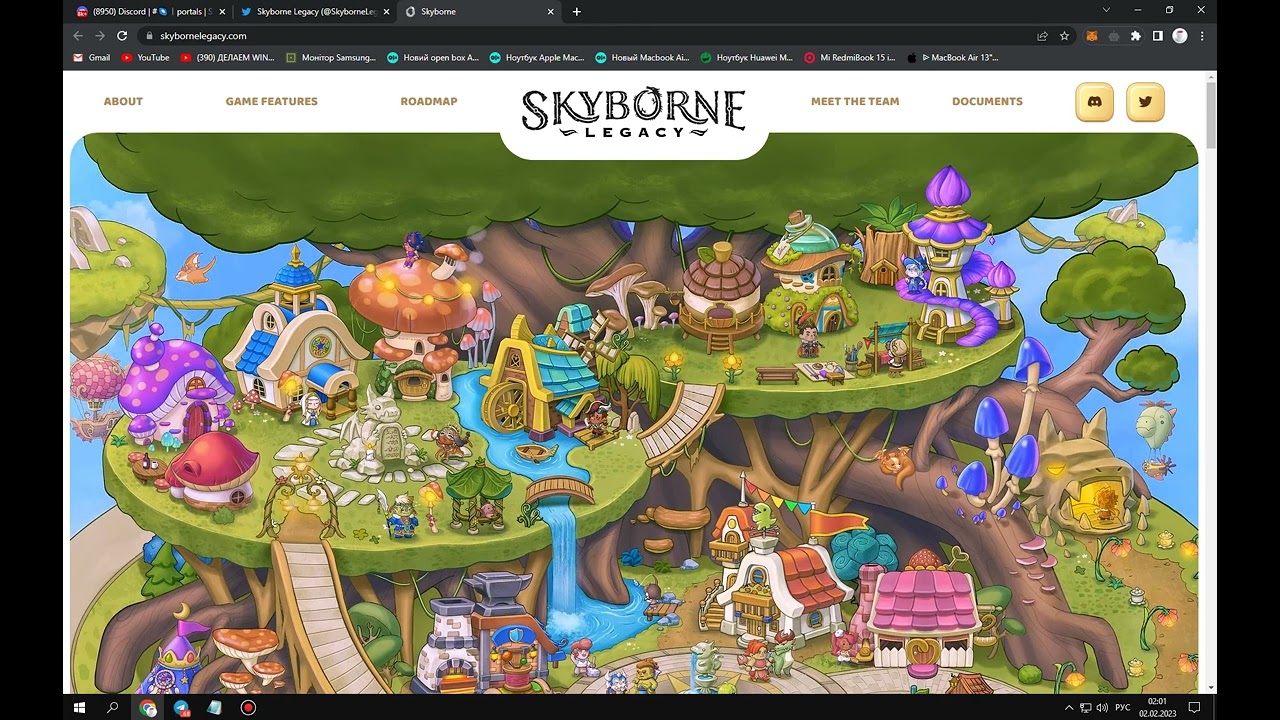The width and height of the screenshot is (1280, 720).
Task: Open GAME FEATURES in site navigation
Action: coord(271,101)
